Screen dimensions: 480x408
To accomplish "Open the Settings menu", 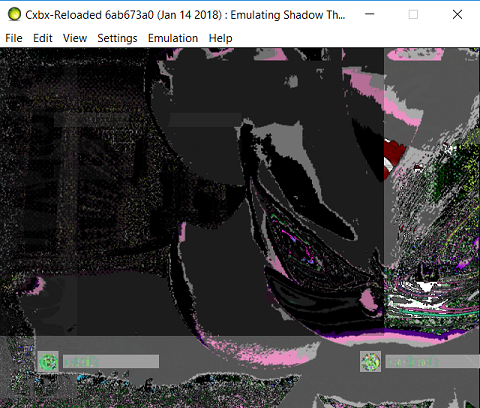I will point(117,38).
